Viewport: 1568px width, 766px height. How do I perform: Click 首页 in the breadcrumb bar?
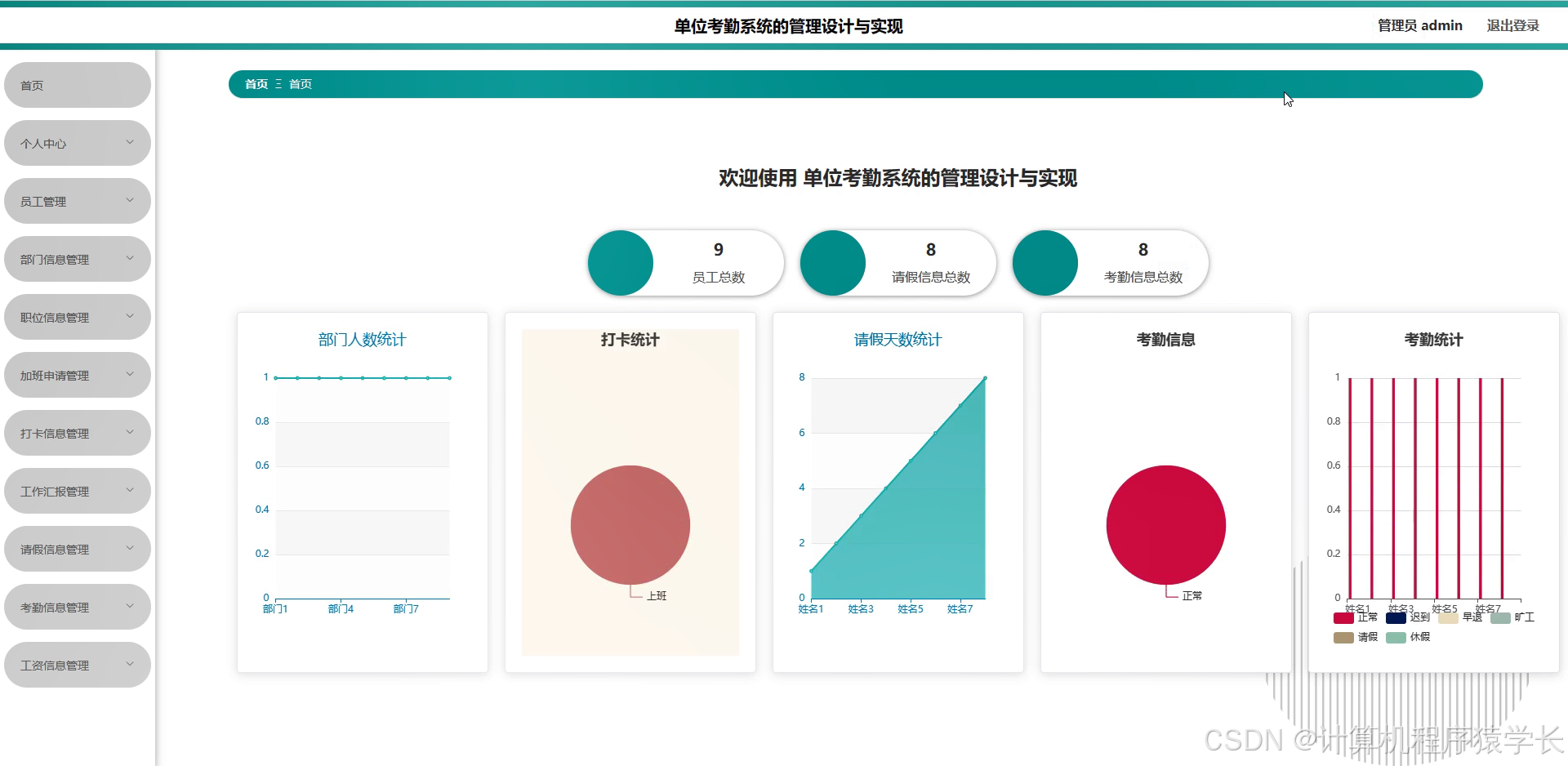[x=256, y=83]
